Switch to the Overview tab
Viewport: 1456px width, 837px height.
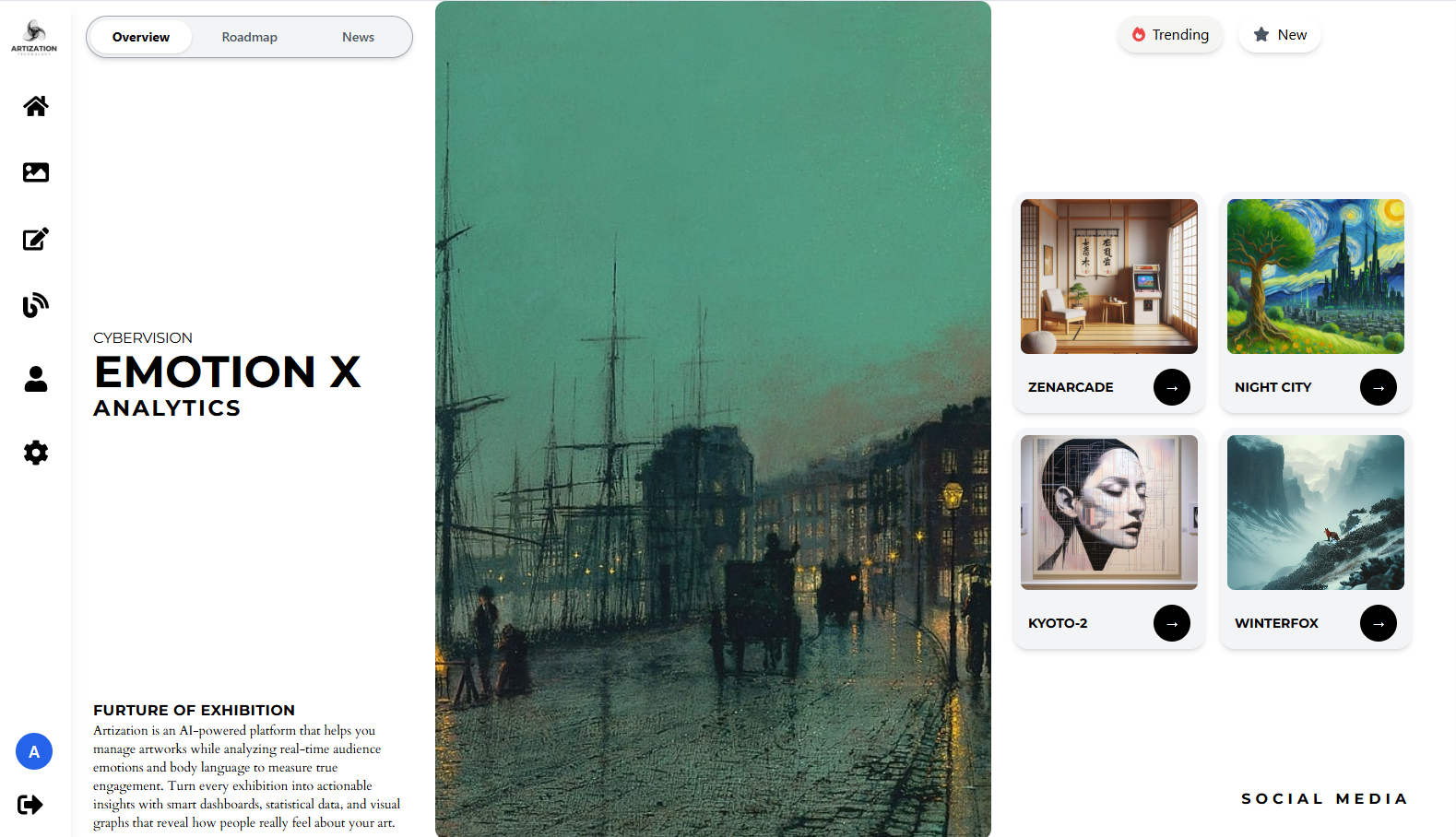pyautogui.click(x=141, y=37)
